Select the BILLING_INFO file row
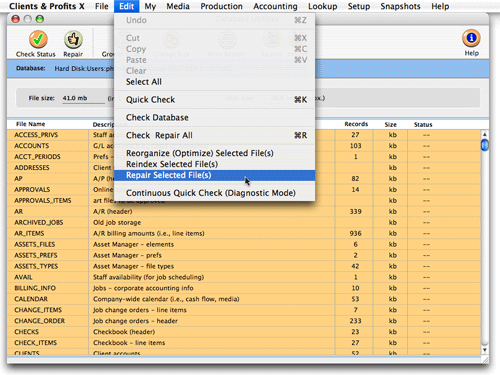Screen dimensions: 500x375 pyautogui.click(x=244, y=288)
